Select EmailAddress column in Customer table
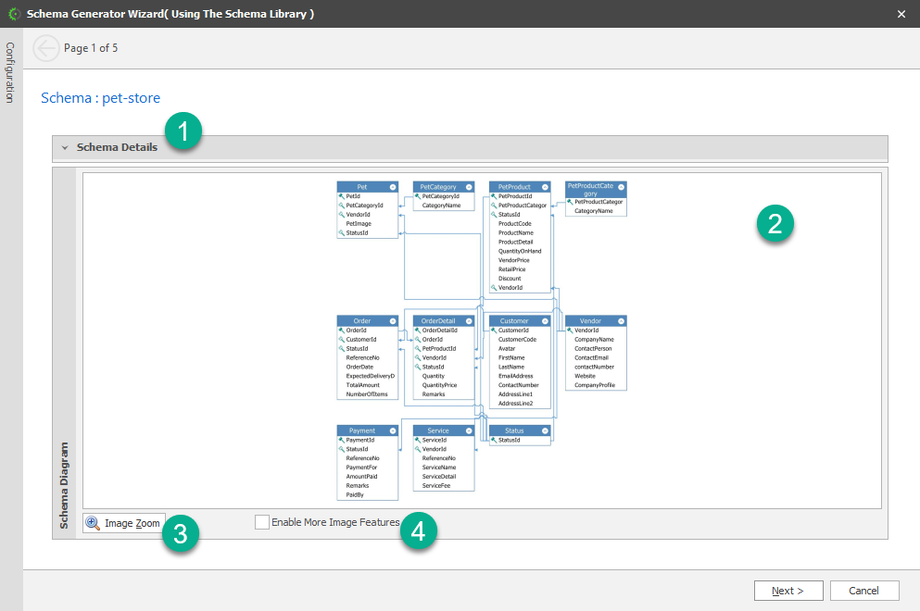This screenshot has height=611, width=920. pyautogui.click(x=516, y=376)
